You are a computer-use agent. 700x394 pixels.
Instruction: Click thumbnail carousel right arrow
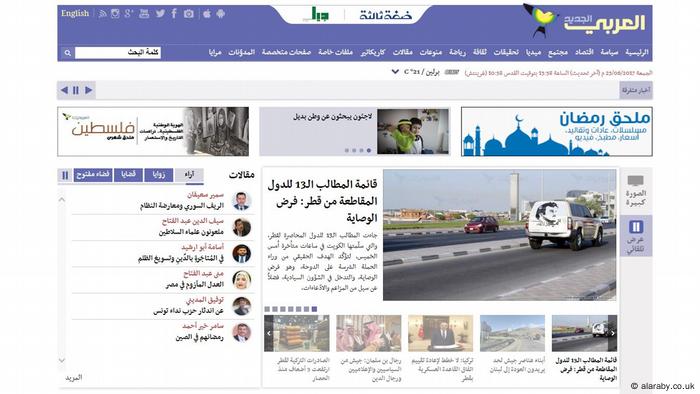click(x=612, y=333)
